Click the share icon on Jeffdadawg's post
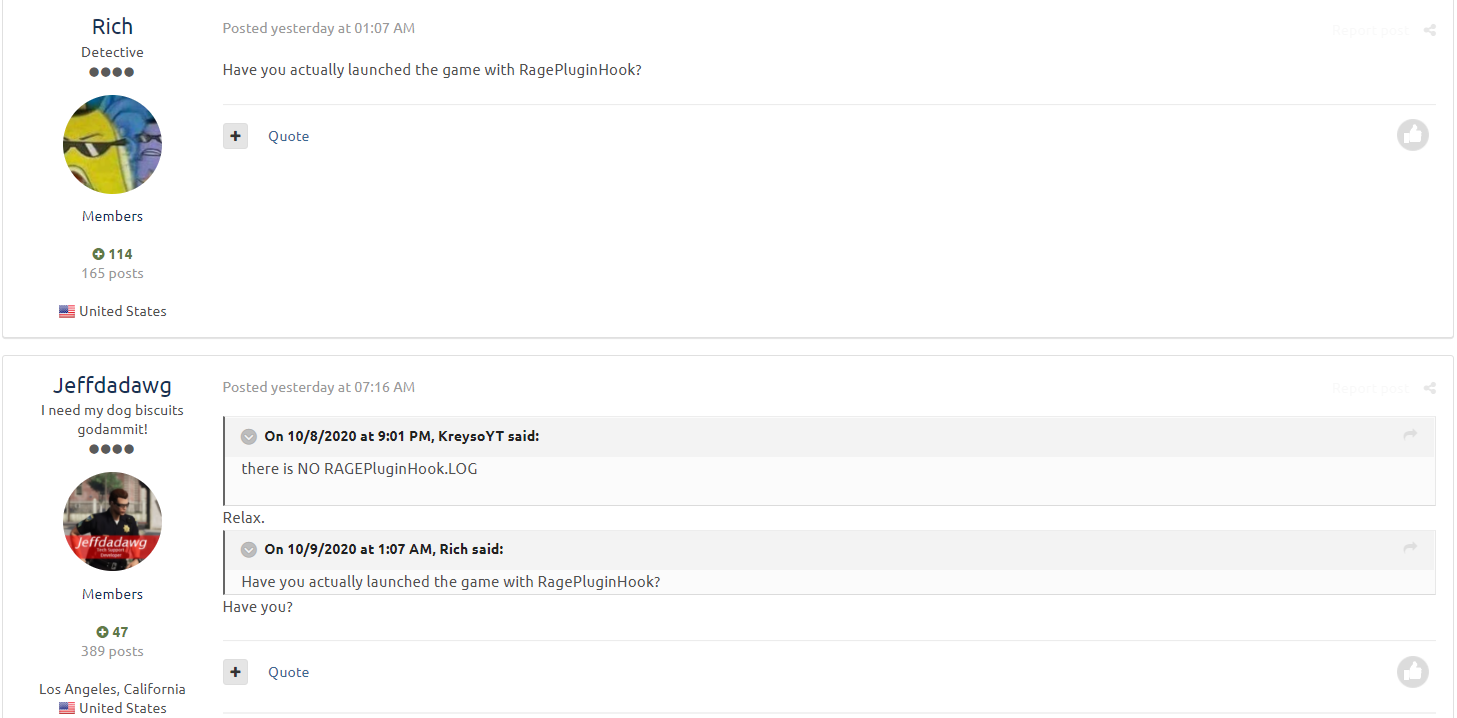Image resolution: width=1457 pixels, height=718 pixels. point(1430,388)
